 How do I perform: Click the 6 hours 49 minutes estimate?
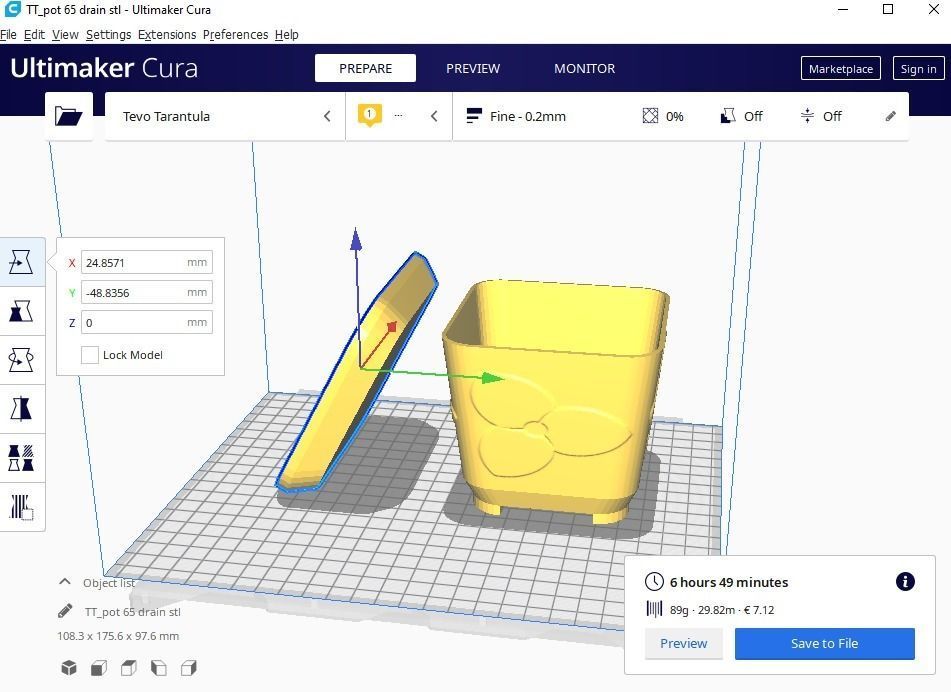[x=728, y=582]
